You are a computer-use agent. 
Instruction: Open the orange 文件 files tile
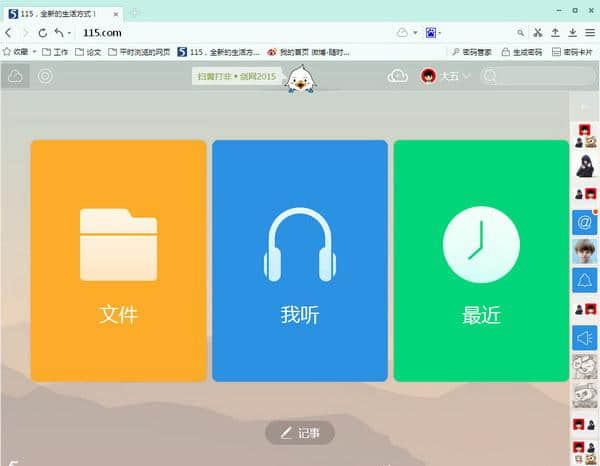pos(118,261)
